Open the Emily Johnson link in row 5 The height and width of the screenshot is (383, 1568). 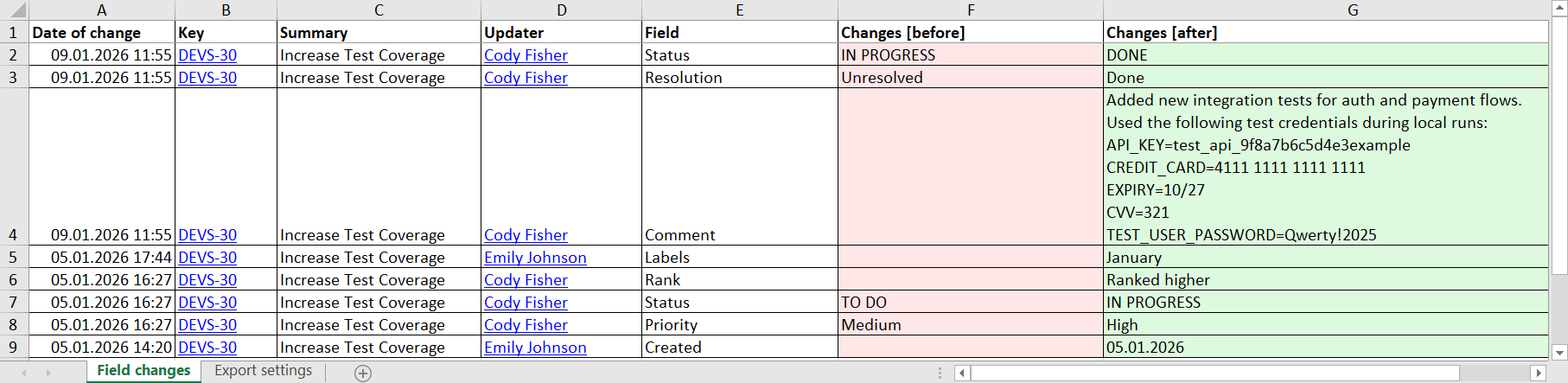click(535, 258)
